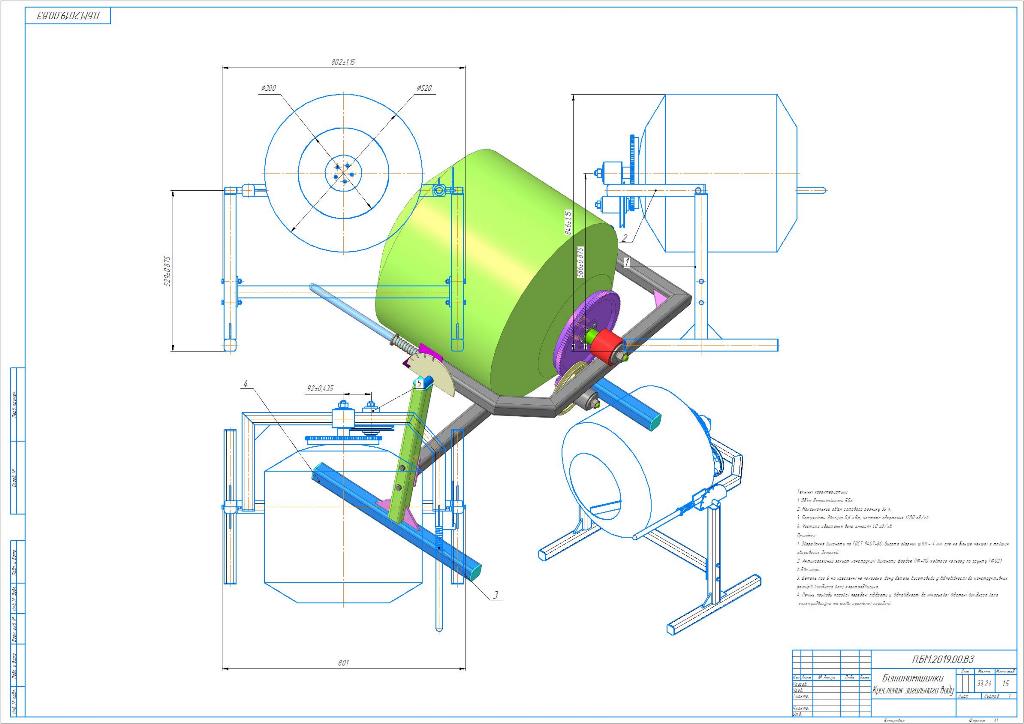Select the ПБМ.2019.00.ВЗ title block designation
1024x724 pixels.
[x=942, y=659]
